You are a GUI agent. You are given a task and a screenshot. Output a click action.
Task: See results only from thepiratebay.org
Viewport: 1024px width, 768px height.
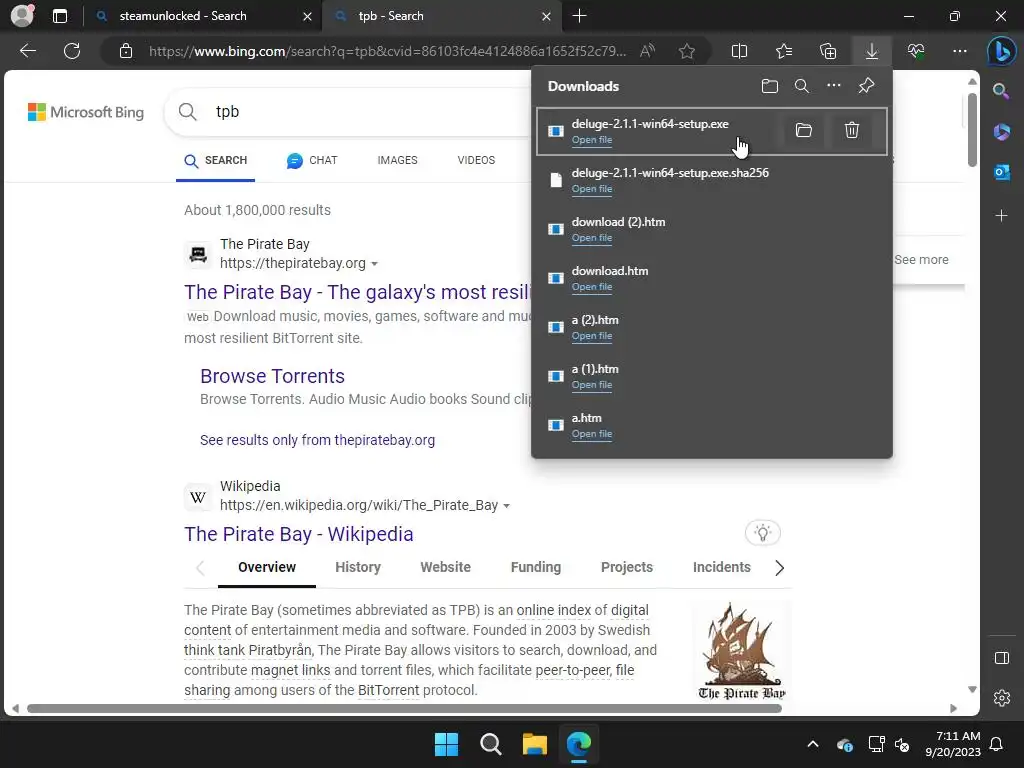(317, 440)
